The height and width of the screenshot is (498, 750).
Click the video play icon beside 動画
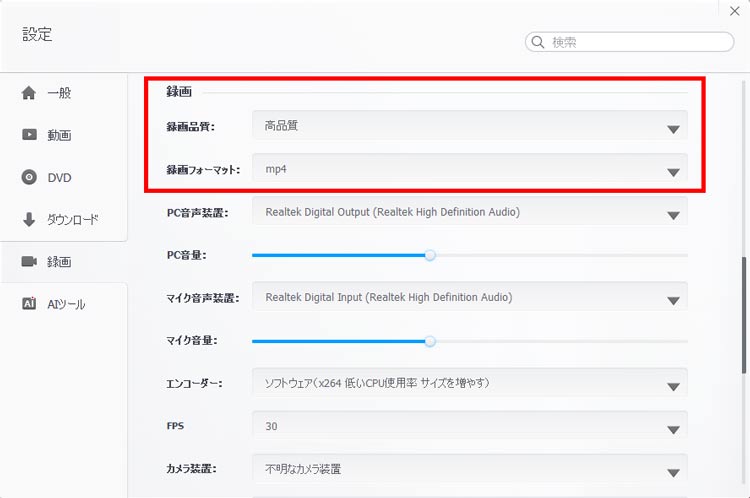29,135
